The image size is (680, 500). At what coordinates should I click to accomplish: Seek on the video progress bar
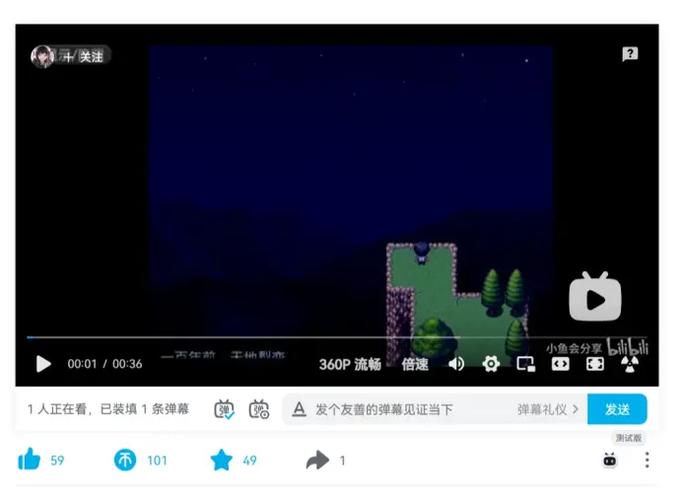(337, 337)
